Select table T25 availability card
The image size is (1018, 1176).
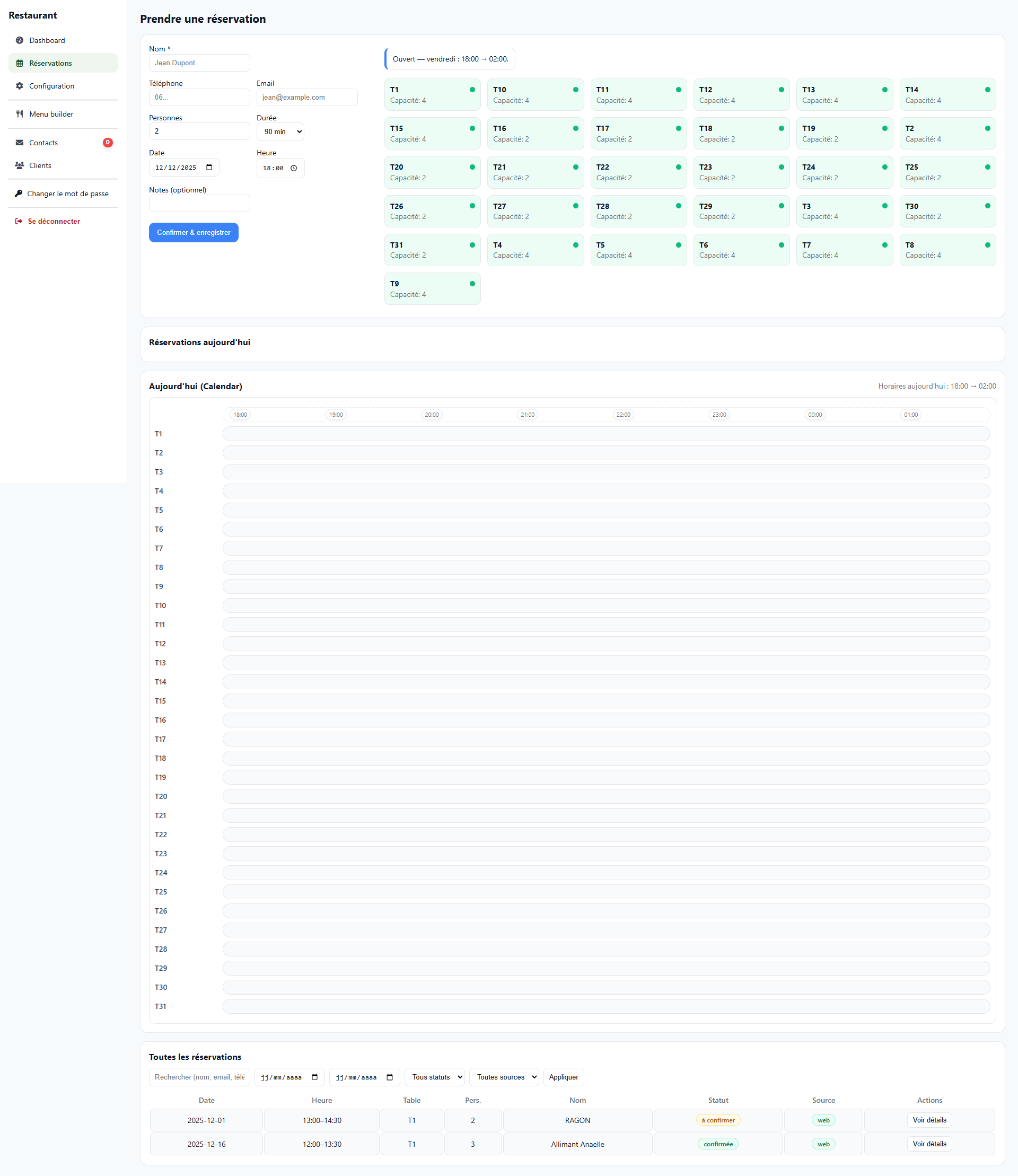point(947,172)
